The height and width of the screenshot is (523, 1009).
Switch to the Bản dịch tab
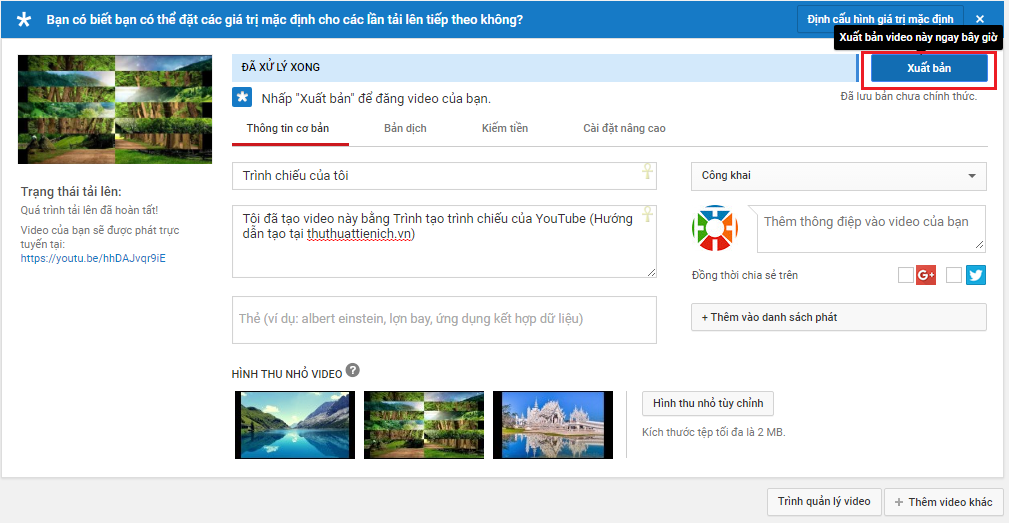click(405, 128)
